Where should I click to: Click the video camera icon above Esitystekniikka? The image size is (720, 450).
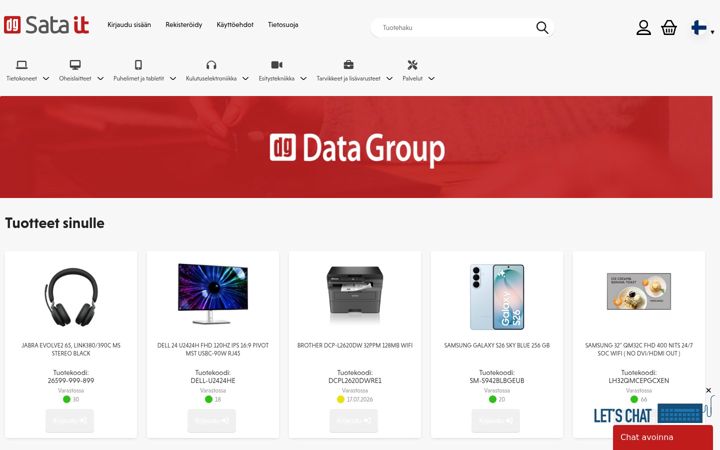277,65
